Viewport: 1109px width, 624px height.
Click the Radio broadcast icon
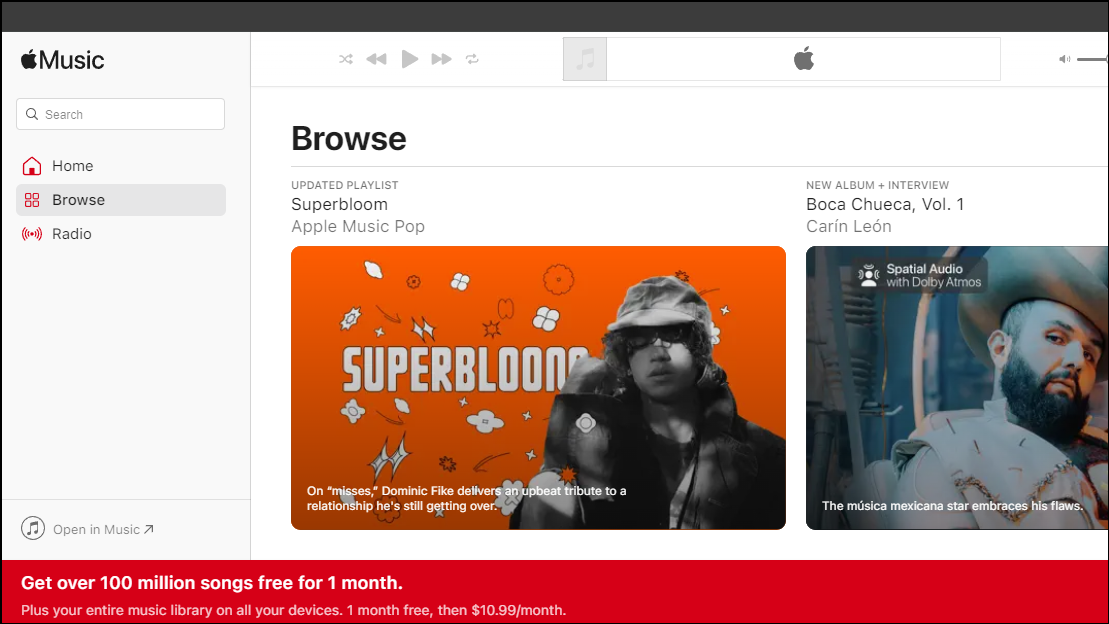32,234
